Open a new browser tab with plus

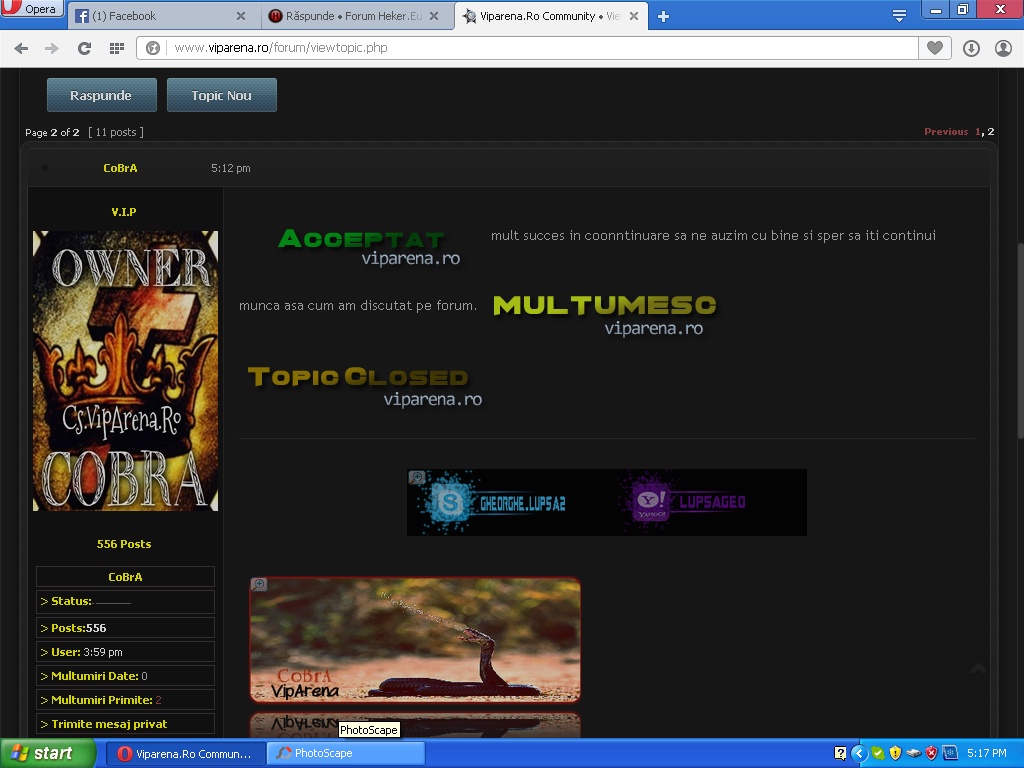(664, 17)
